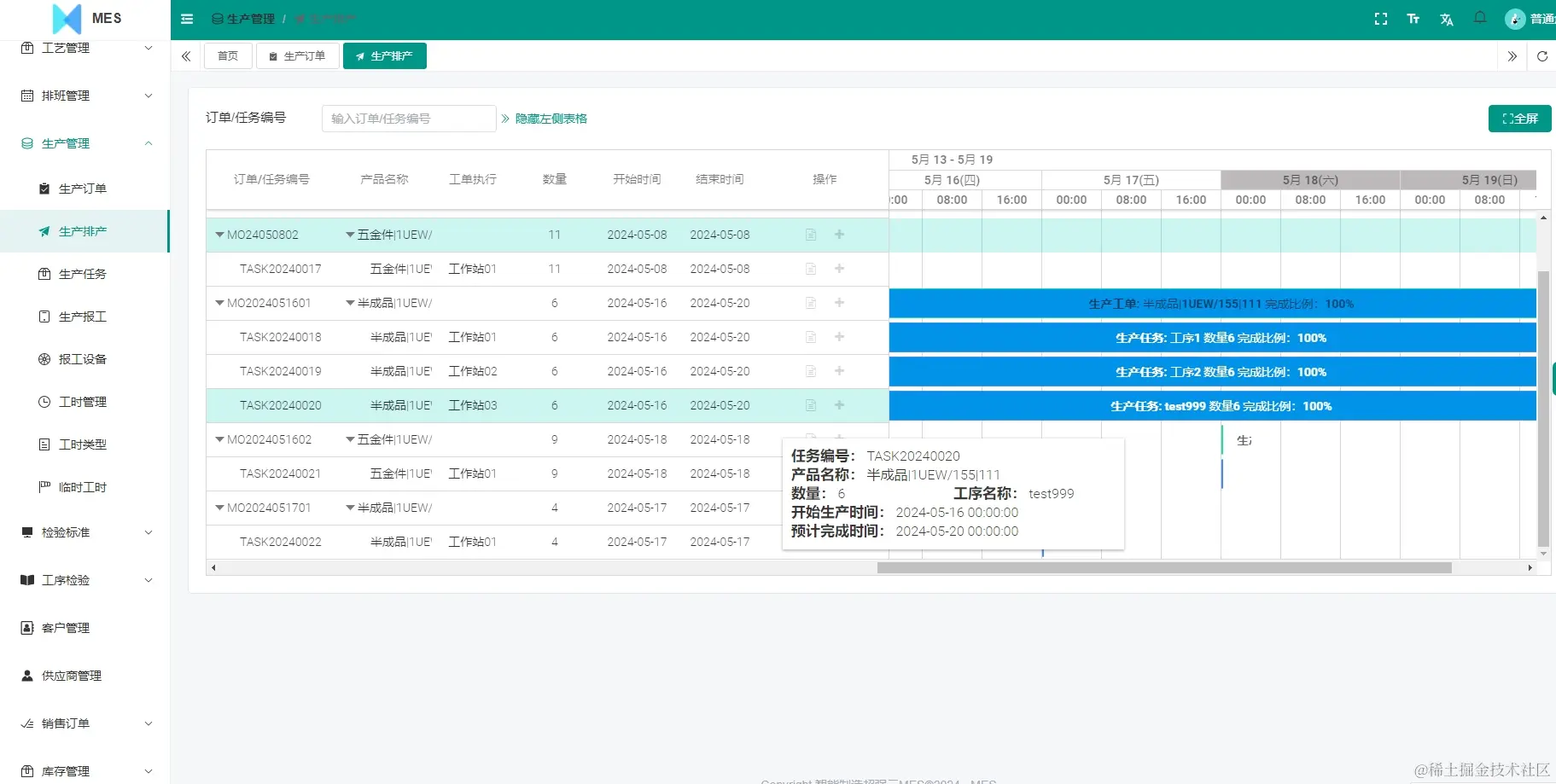Refresh the page using the reload icon

[1542, 56]
